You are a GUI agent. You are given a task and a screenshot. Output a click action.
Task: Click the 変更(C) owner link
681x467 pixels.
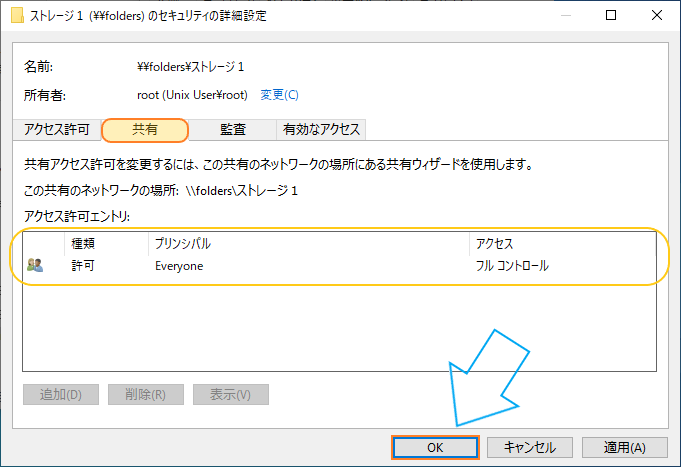[x=279, y=95]
